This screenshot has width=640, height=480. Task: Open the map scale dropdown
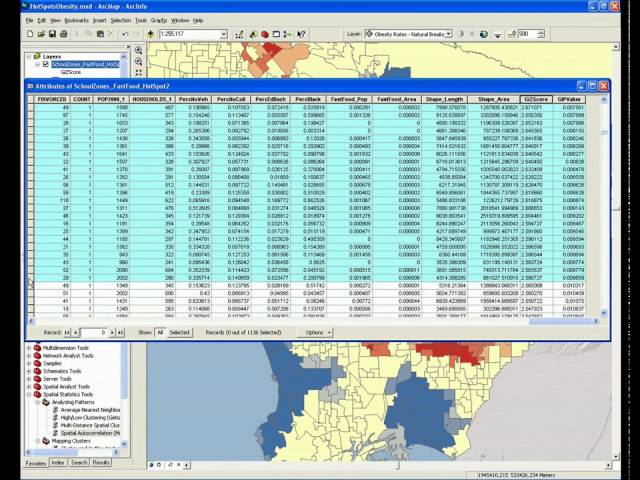click(224, 34)
